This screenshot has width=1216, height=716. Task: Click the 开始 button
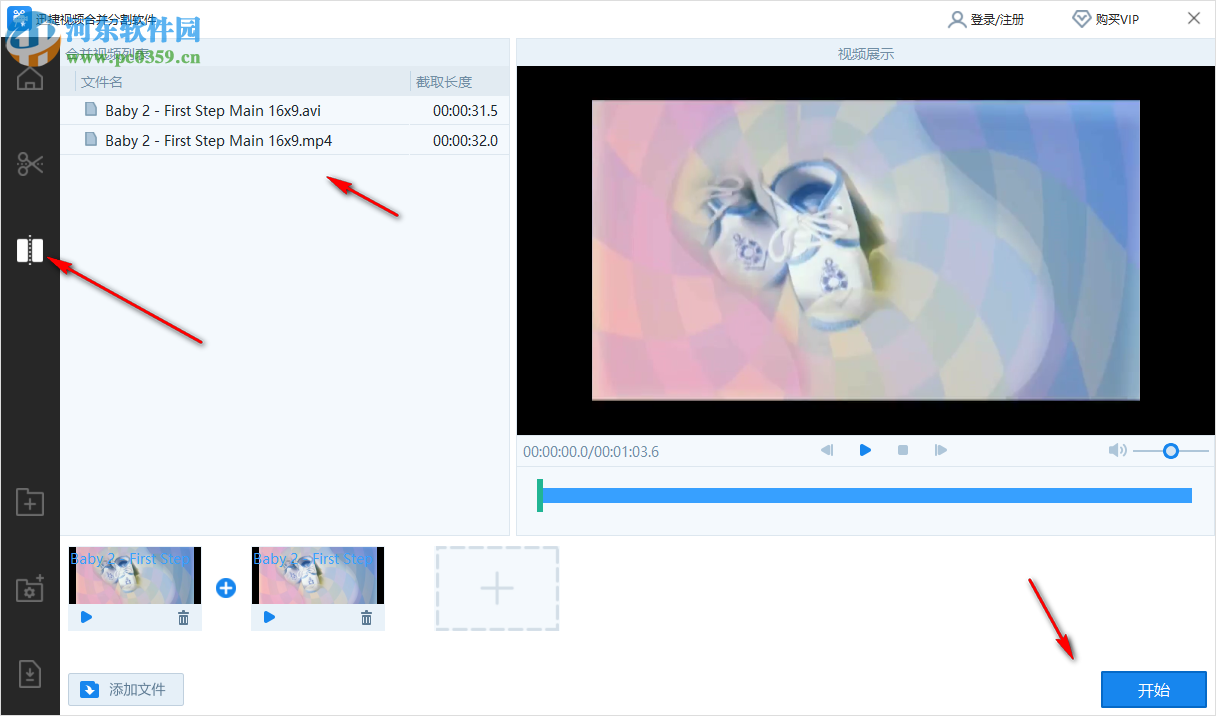[1153, 690]
